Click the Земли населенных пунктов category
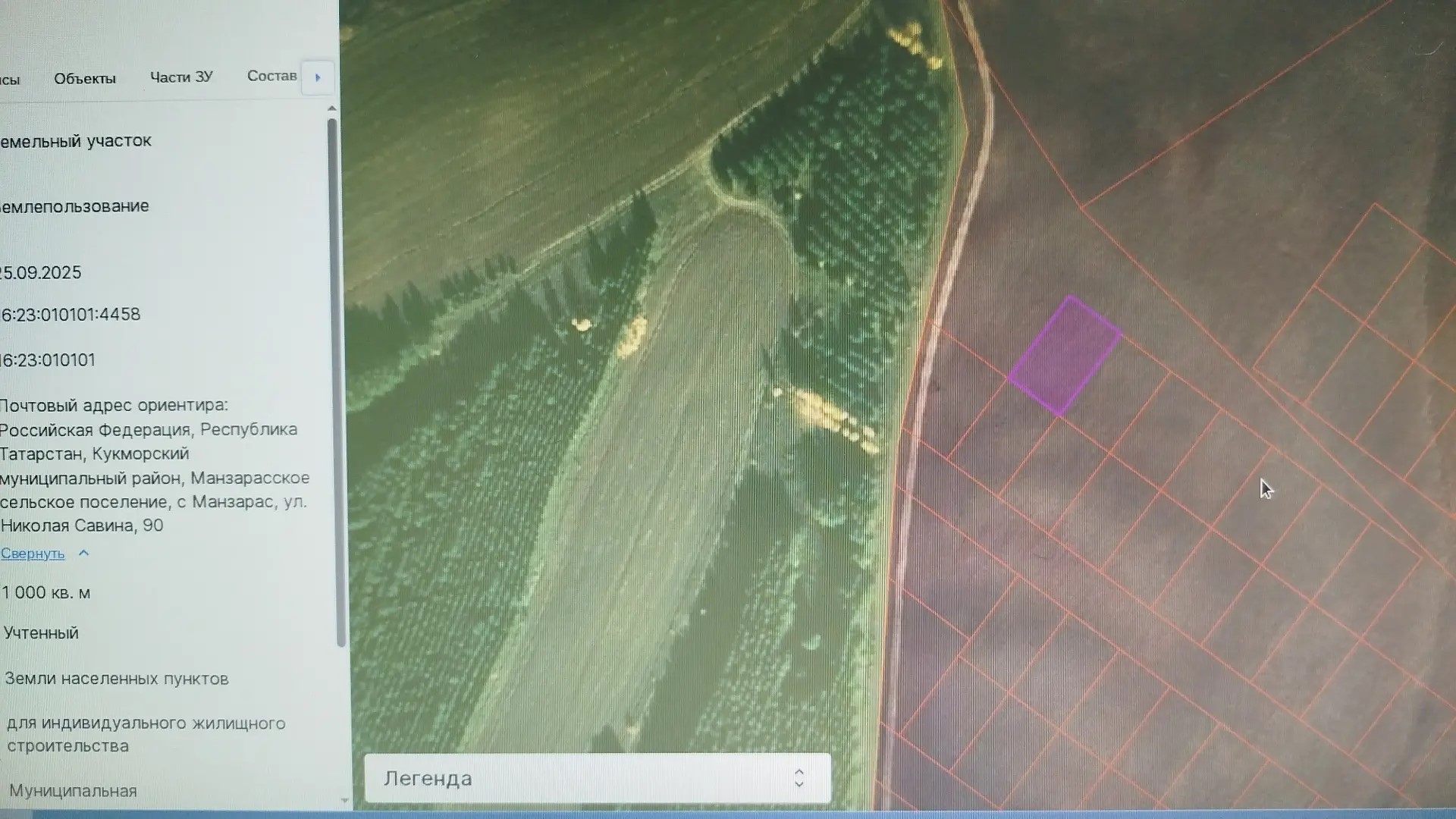The image size is (1456, 819). (117, 679)
